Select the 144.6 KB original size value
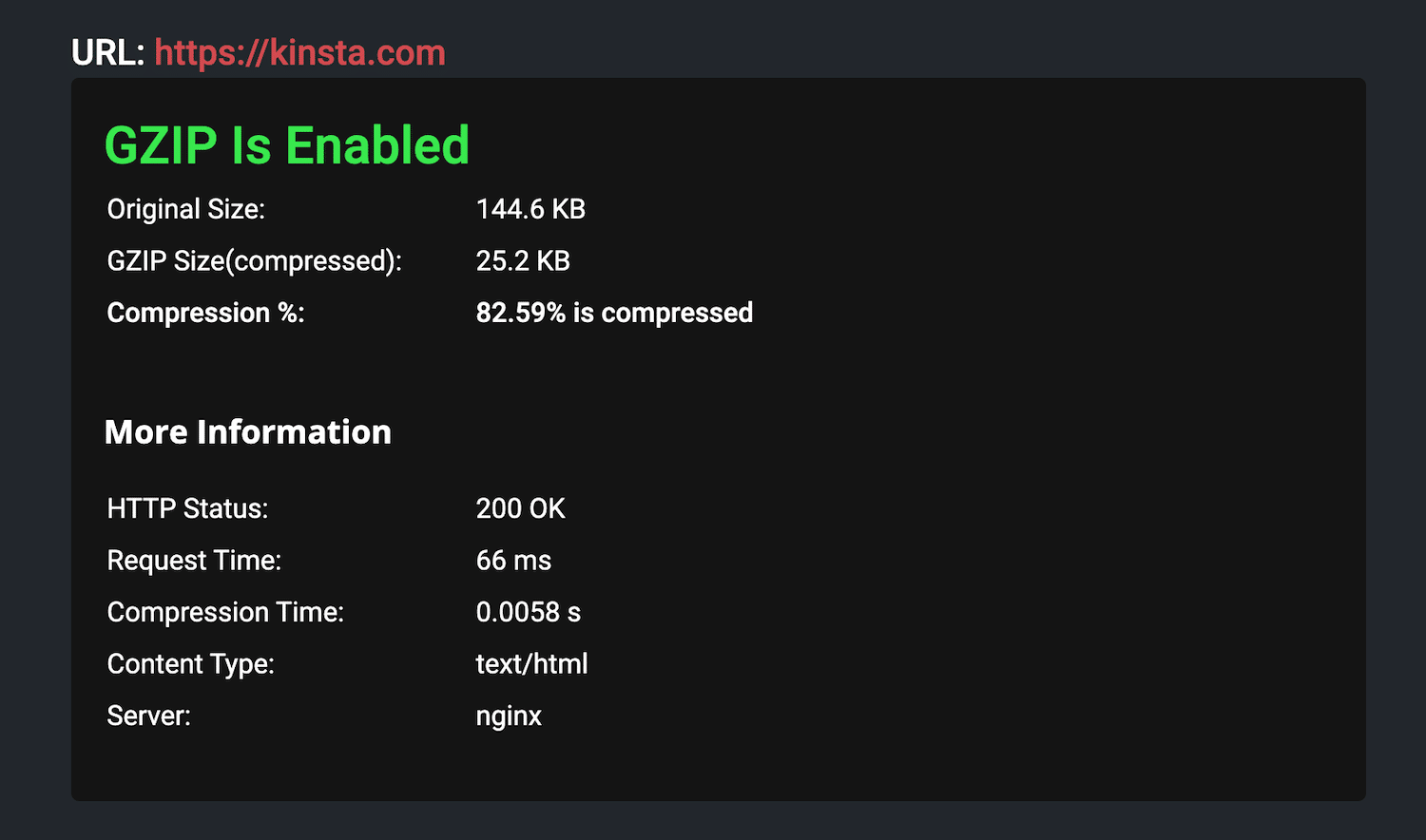Image resolution: width=1426 pixels, height=840 pixels. tap(530, 209)
